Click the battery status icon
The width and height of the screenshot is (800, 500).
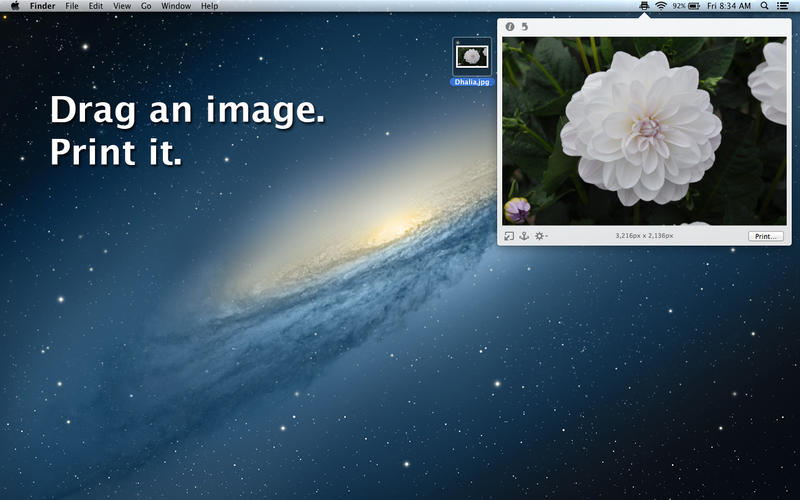(693, 6)
